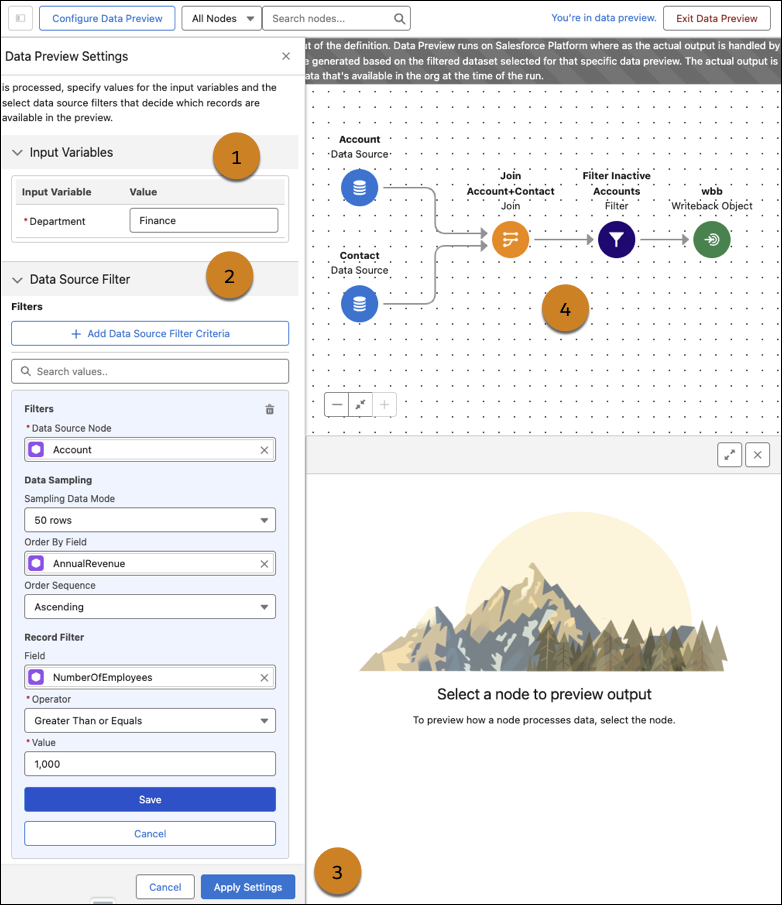Cancel the filter criteria edit

coord(150,833)
